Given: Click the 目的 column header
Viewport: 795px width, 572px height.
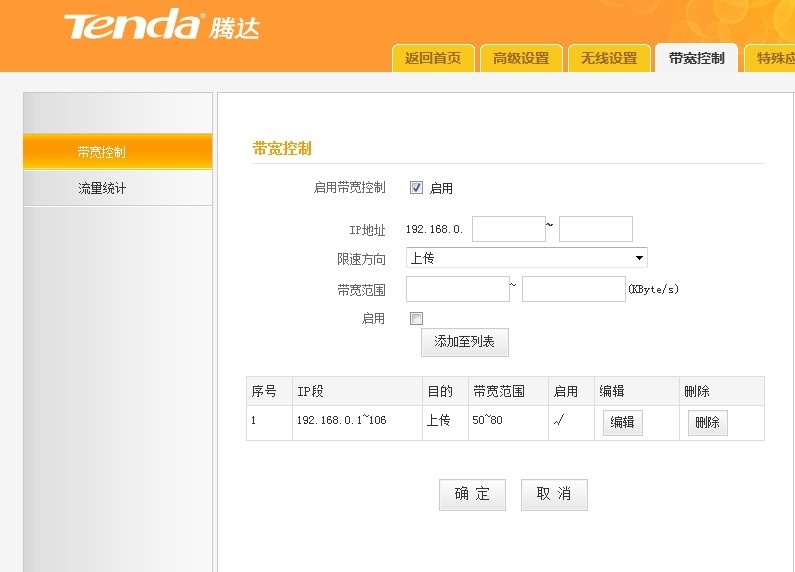Looking at the screenshot, I should [445, 391].
